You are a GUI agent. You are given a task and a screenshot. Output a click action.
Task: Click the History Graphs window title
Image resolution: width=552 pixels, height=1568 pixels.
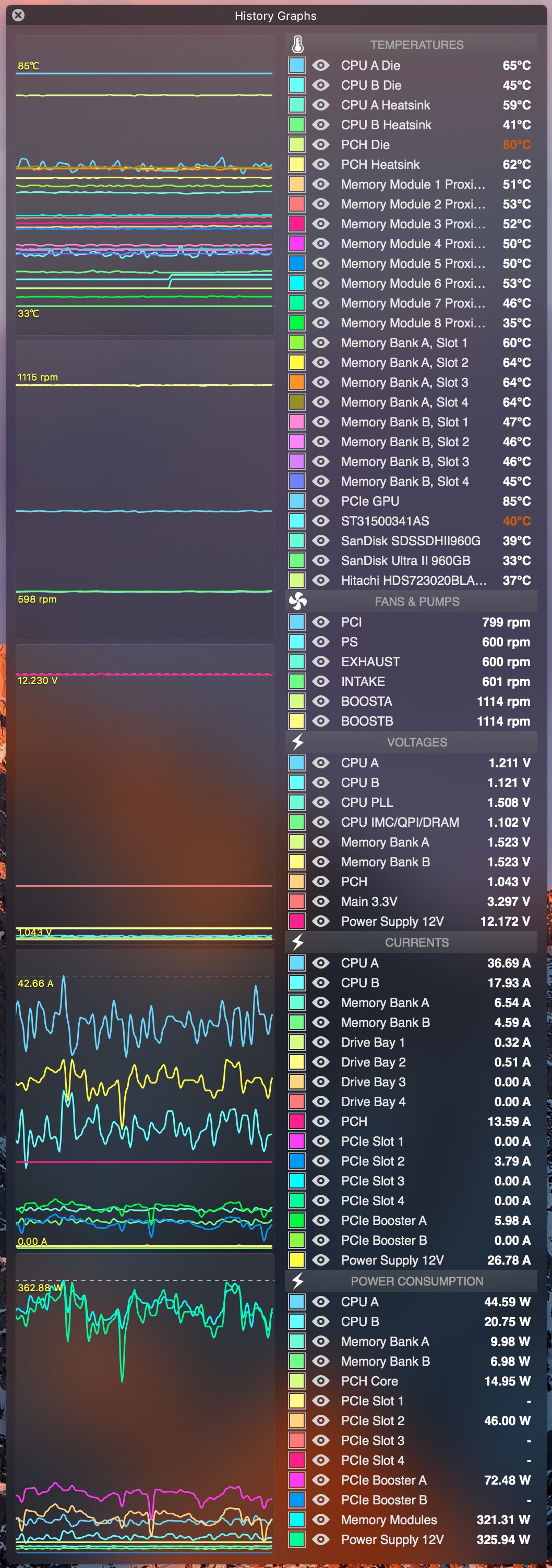coord(275,16)
